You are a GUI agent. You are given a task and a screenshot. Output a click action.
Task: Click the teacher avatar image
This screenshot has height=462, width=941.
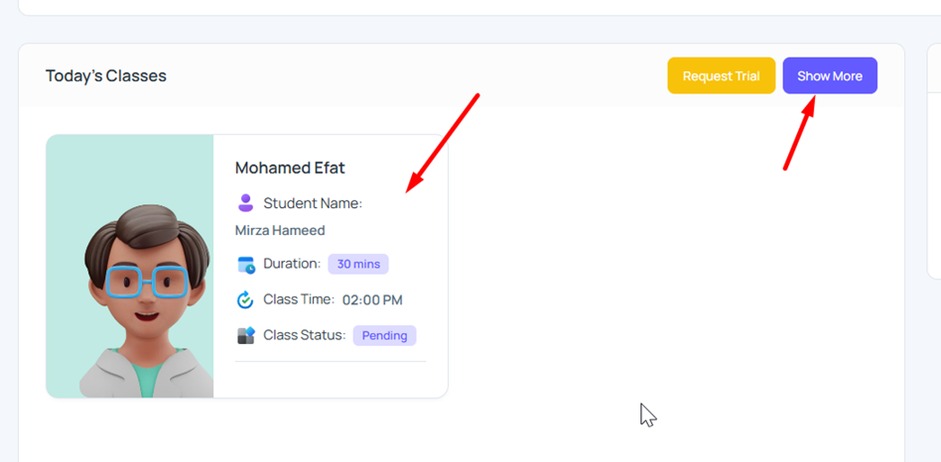(130, 266)
